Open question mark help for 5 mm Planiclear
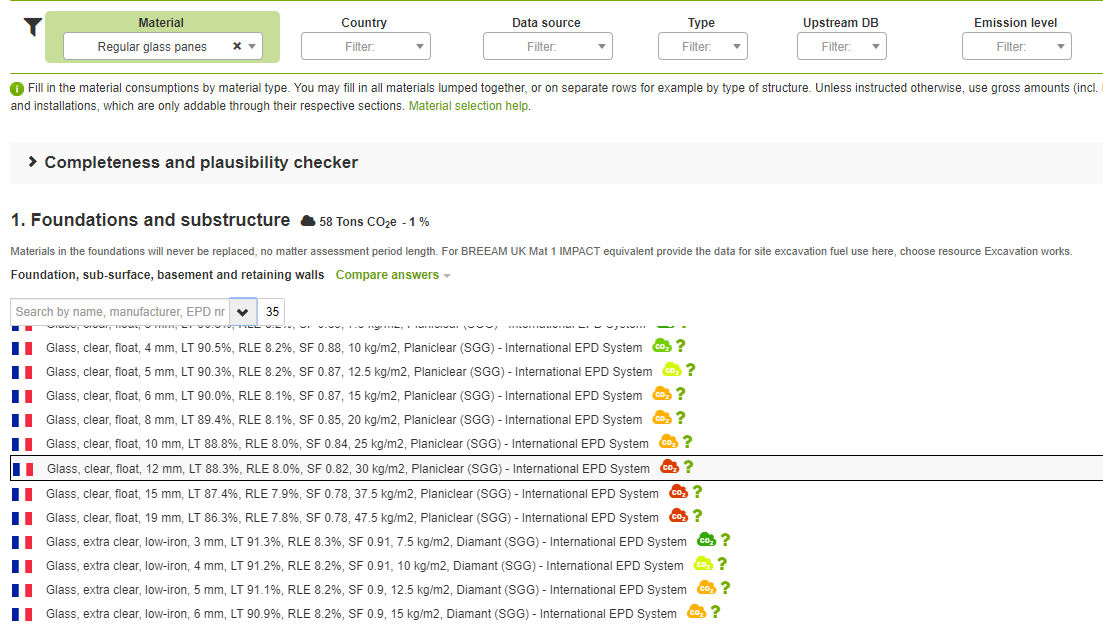 pyautogui.click(x=691, y=369)
